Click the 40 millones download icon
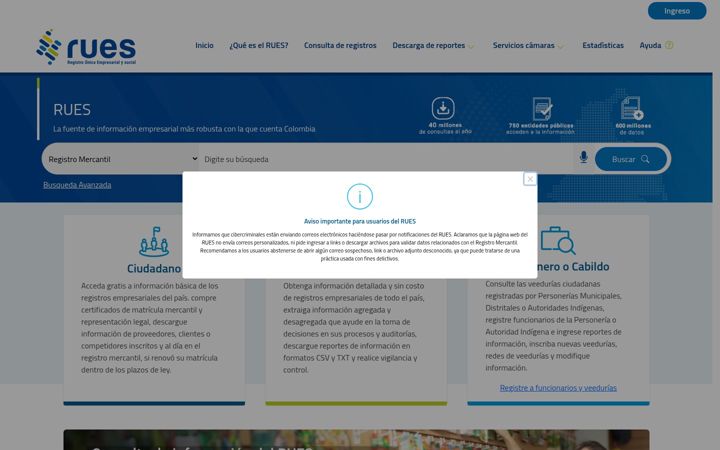 [x=443, y=108]
